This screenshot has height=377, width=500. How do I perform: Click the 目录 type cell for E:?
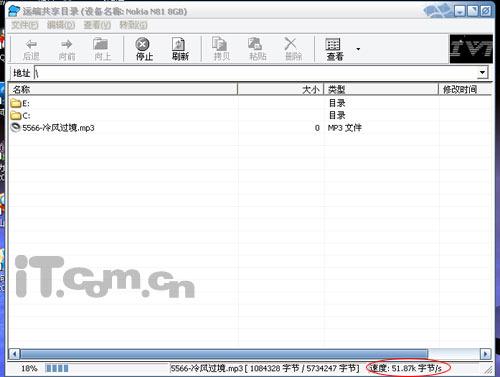(337, 103)
